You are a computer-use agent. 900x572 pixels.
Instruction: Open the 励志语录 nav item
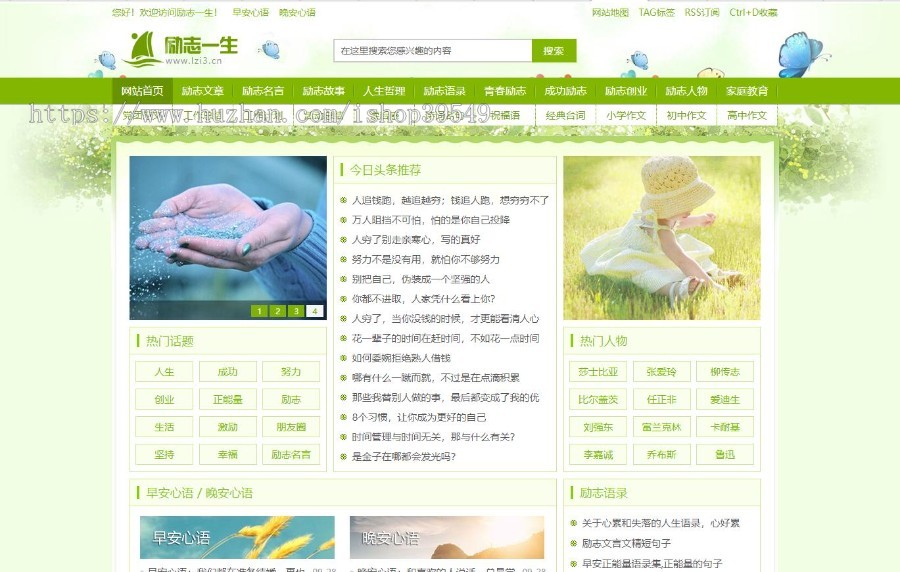coord(444,91)
